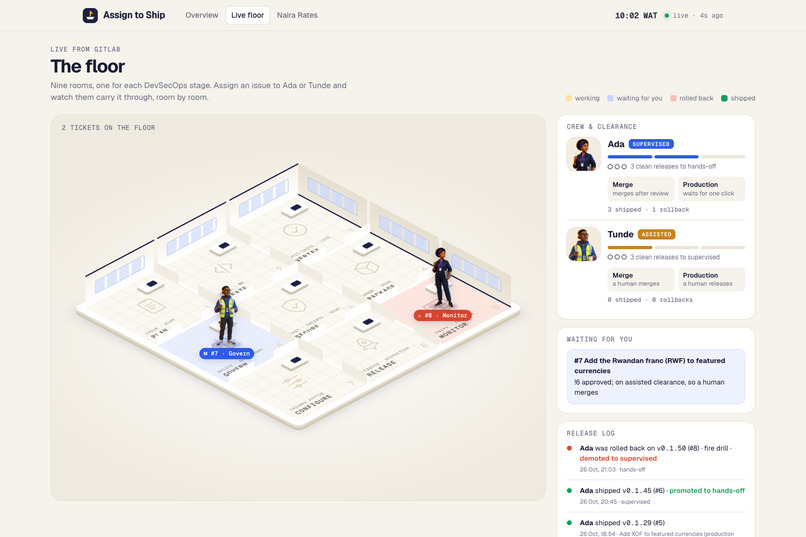Open the #7 Rwandan franc waiting card
This screenshot has width=806, height=537.
tap(656, 377)
